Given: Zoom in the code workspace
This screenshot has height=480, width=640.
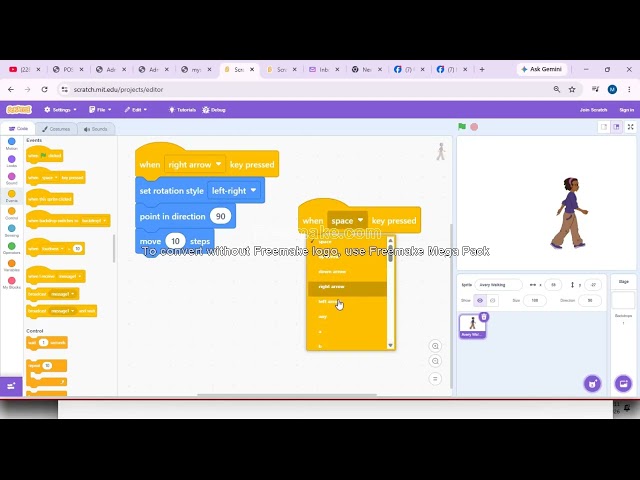Looking at the screenshot, I should point(435,346).
